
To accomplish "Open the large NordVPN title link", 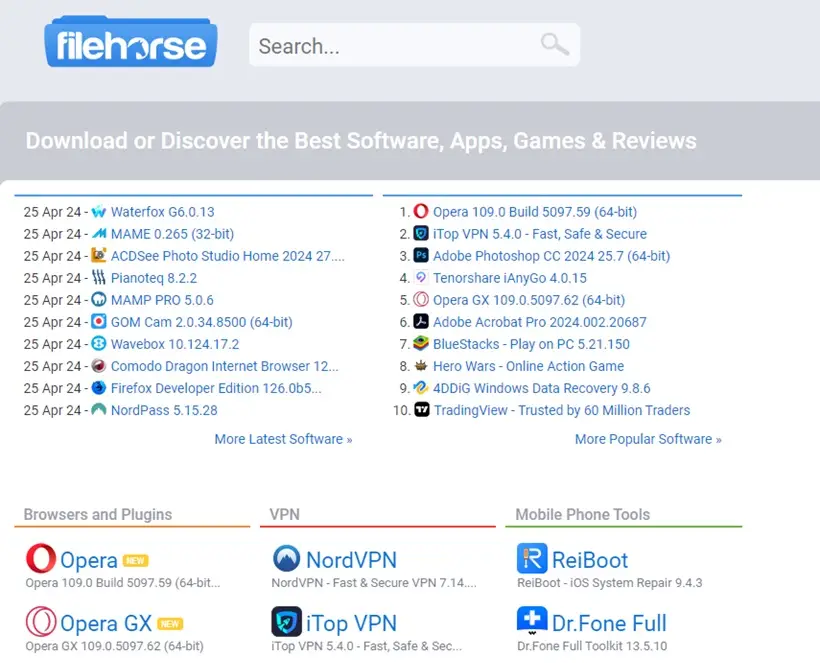I will 351,560.
